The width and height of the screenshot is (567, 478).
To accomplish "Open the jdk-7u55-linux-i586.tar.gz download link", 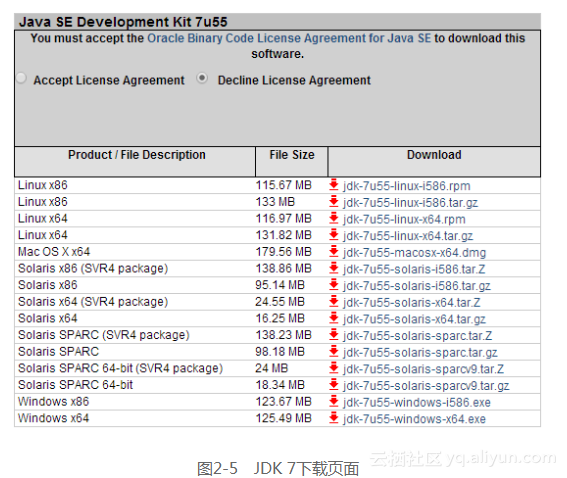I will click(x=410, y=202).
